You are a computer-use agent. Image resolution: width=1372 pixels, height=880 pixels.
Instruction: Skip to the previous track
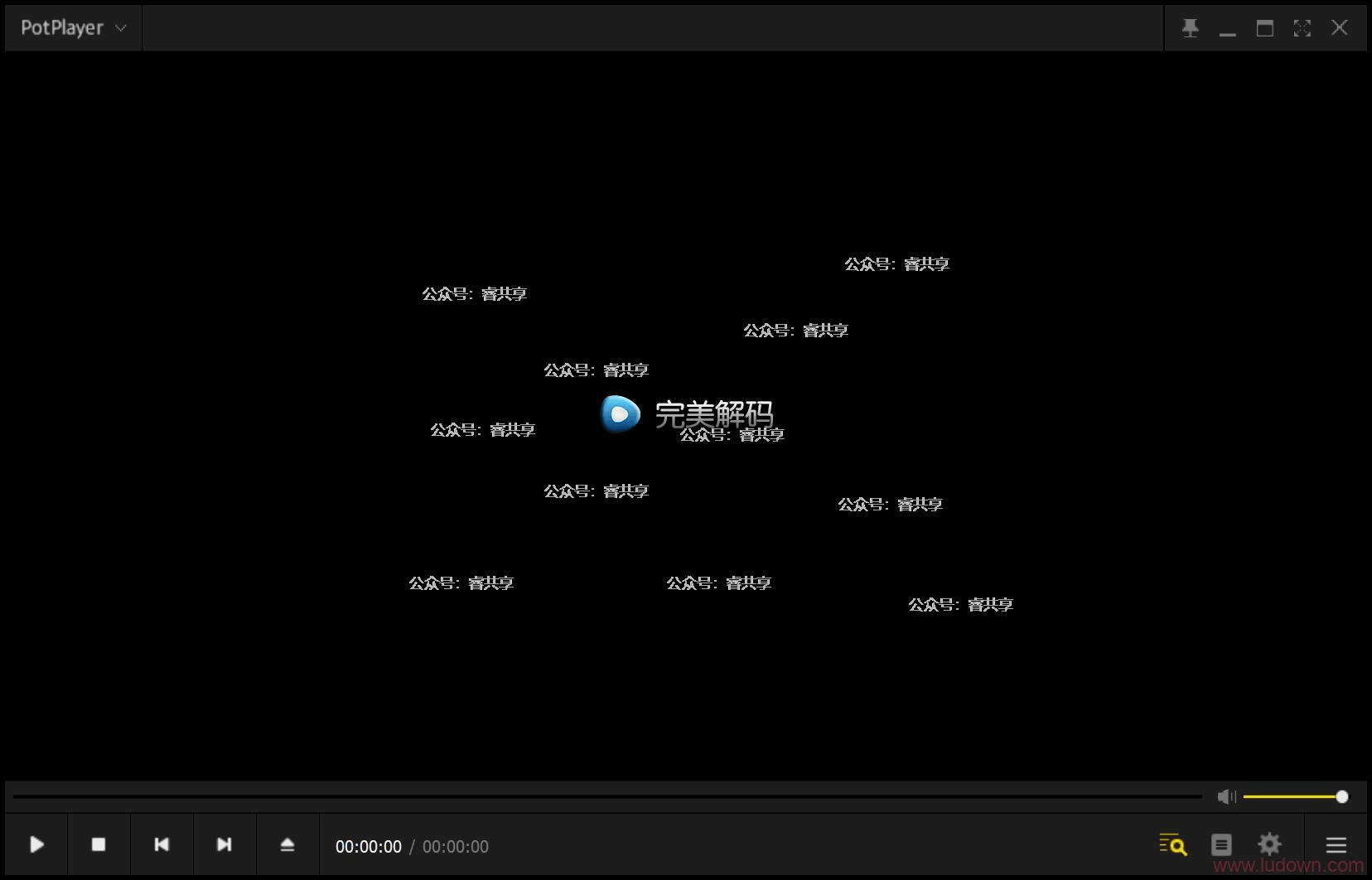point(162,844)
